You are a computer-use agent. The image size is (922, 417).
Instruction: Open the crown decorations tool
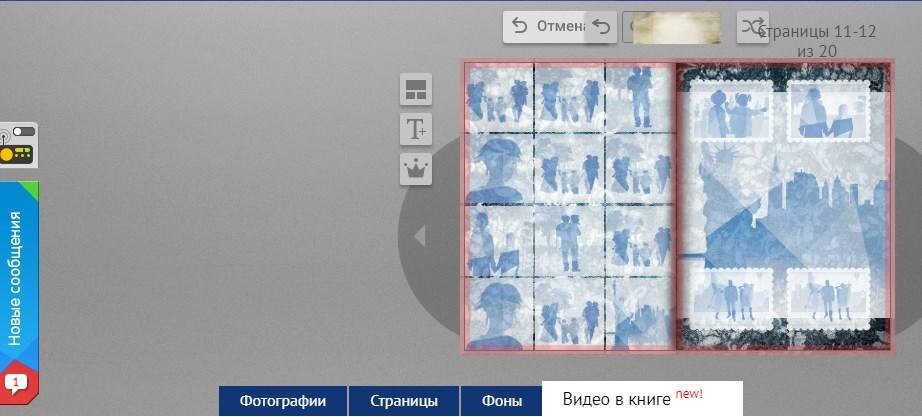pos(416,168)
